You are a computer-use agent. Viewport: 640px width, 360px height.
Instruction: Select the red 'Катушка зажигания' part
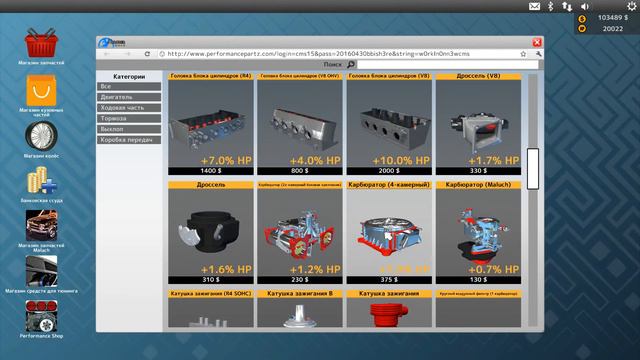389,309
